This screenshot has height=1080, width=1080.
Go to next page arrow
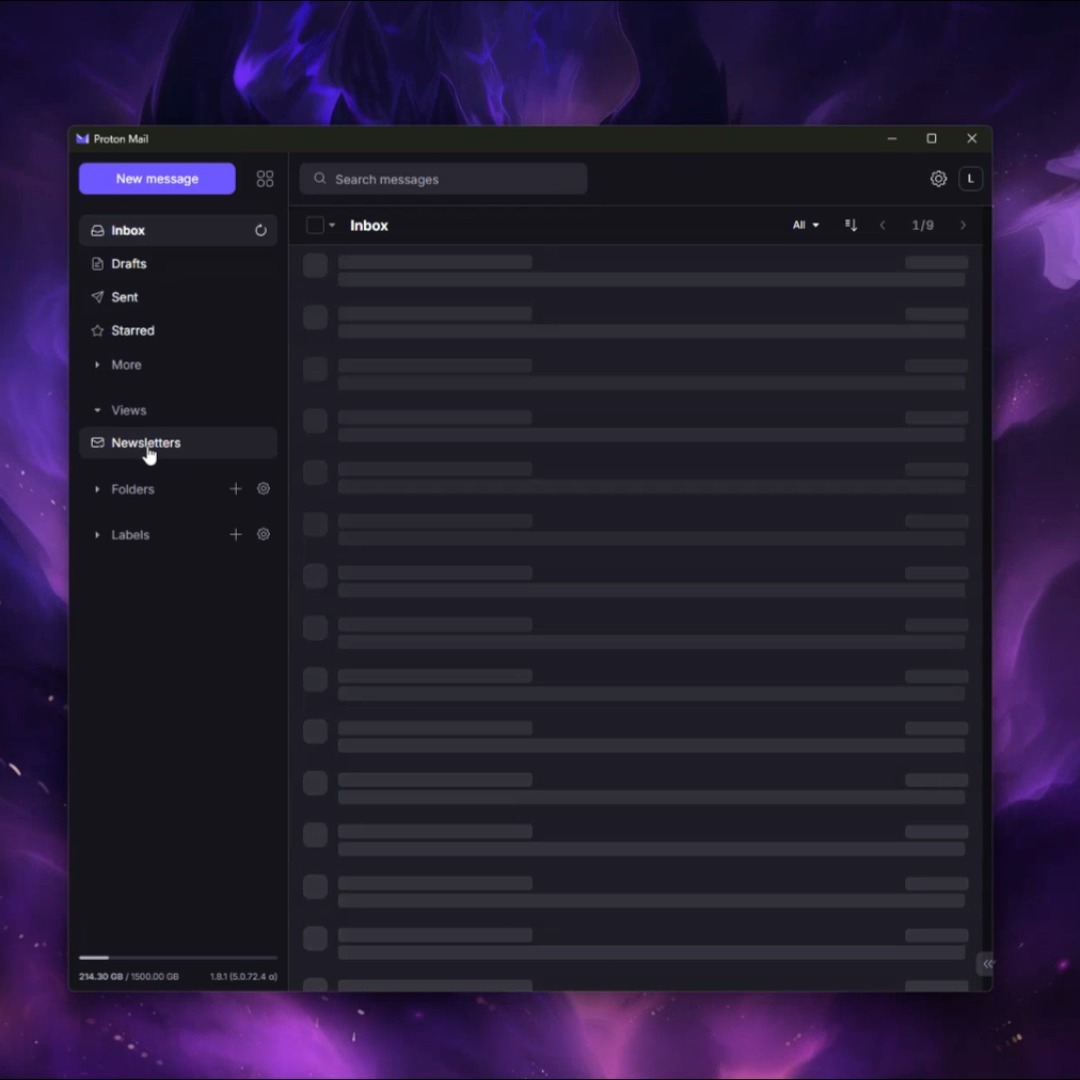(963, 225)
